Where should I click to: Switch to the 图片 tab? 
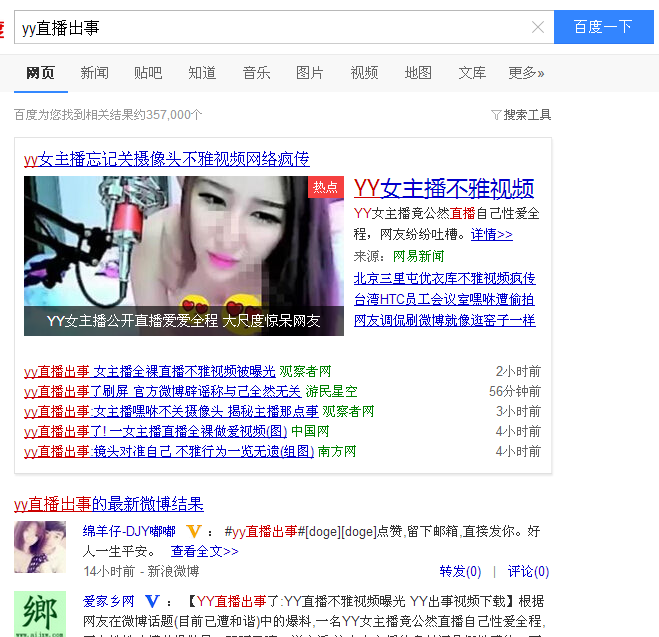click(310, 73)
